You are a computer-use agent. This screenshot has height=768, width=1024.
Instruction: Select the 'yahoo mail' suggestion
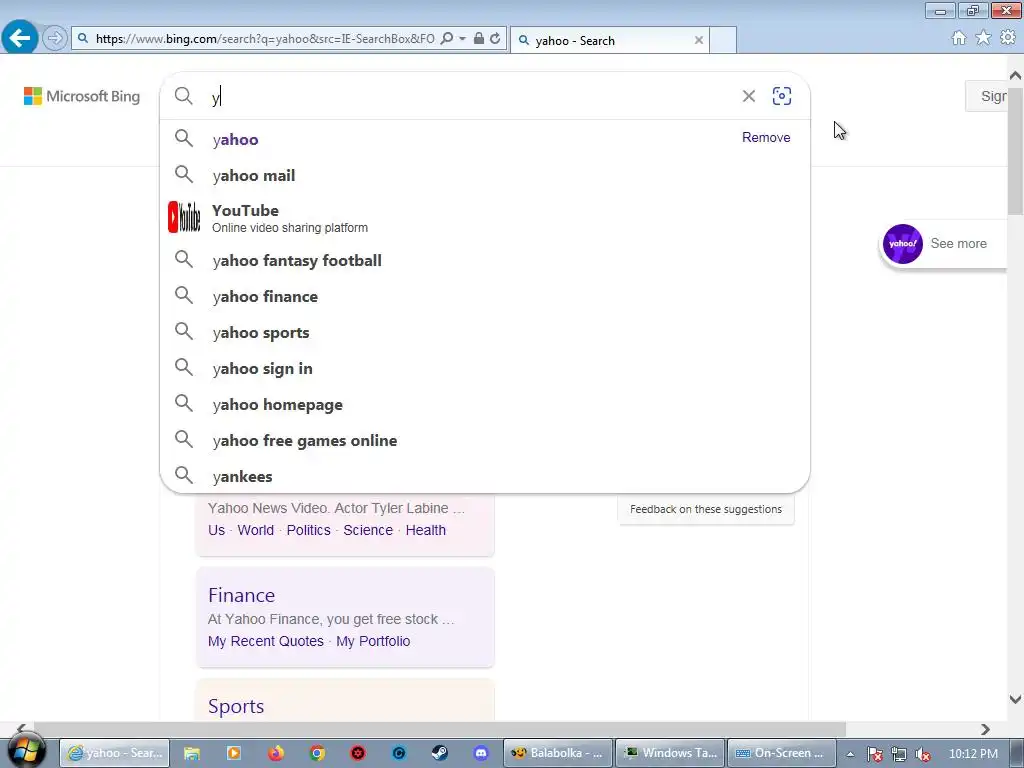485,175
